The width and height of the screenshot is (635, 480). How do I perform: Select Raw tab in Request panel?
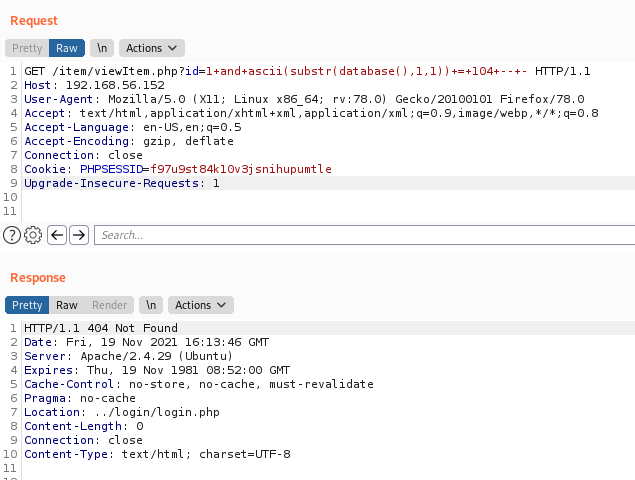[67, 48]
